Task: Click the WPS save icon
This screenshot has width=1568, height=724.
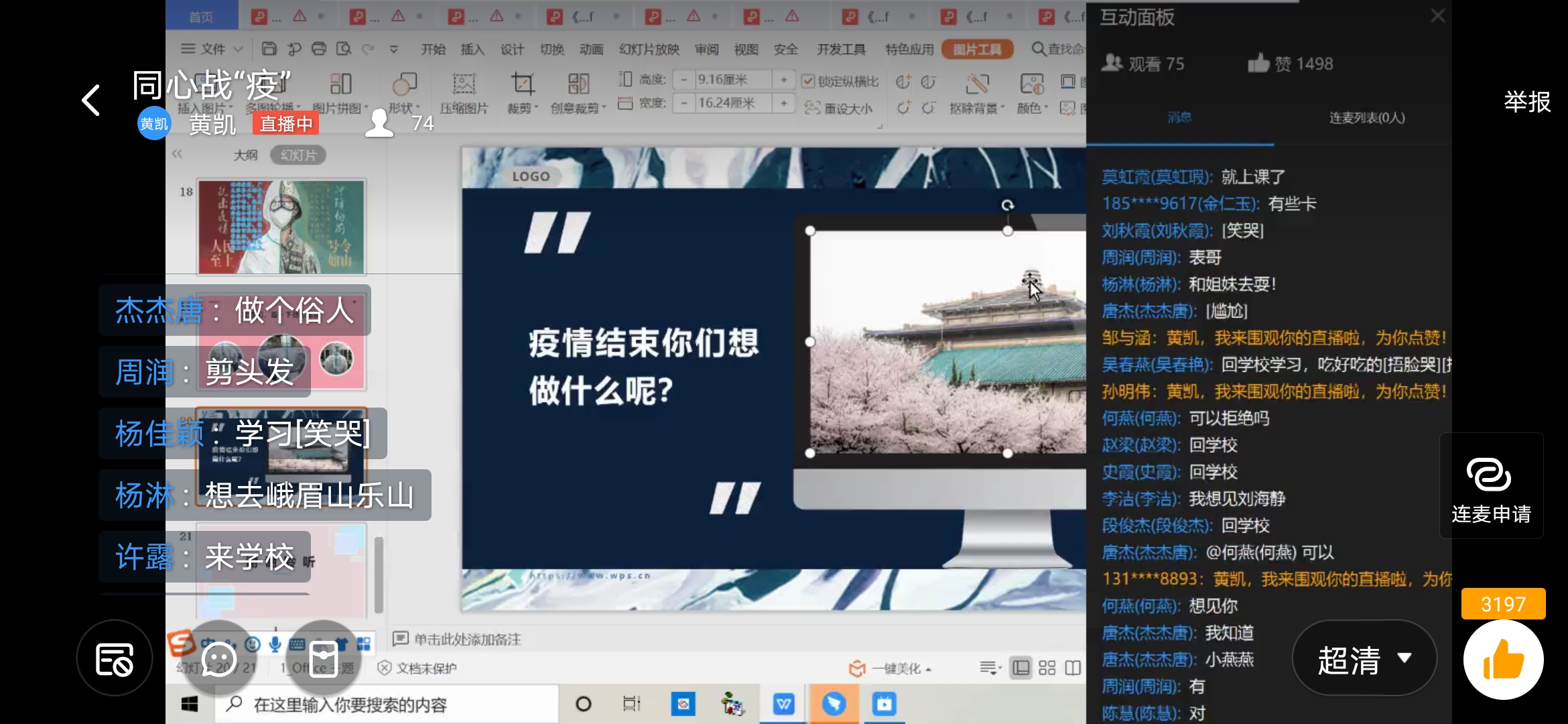Action: pyautogui.click(x=269, y=49)
